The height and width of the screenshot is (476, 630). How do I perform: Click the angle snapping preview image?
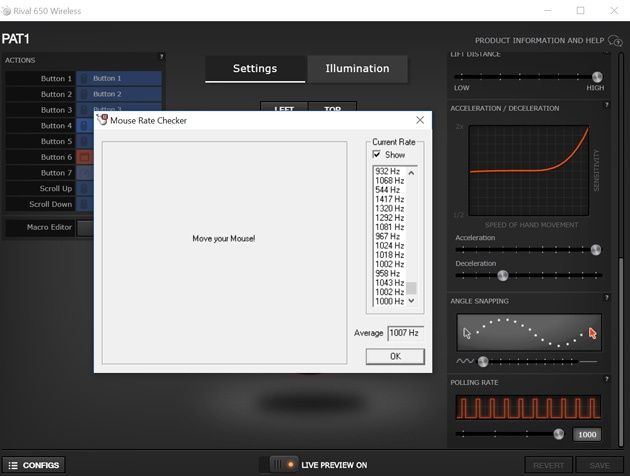point(529,333)
